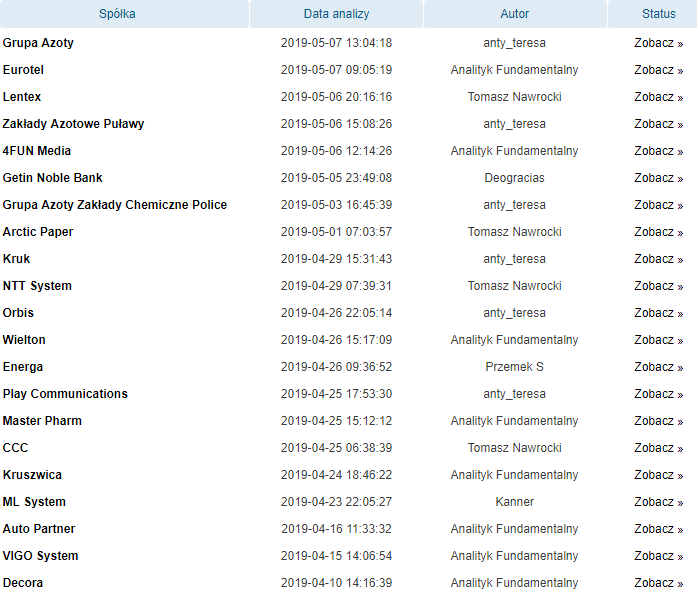Open Zobacz link for VIGO System
Screen dimensions: 699x595
point(658,556)
